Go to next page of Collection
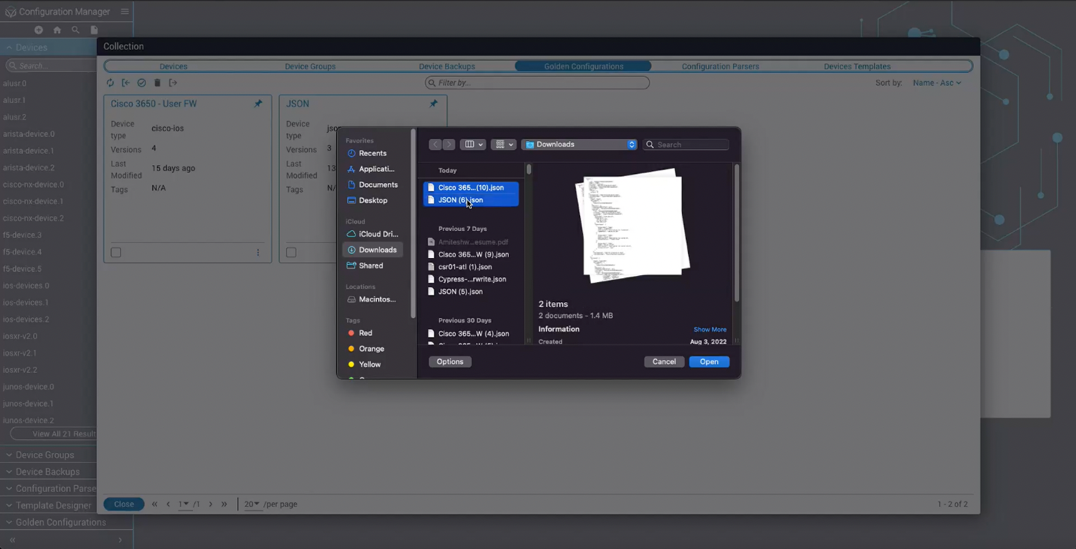 pos(211,504)
